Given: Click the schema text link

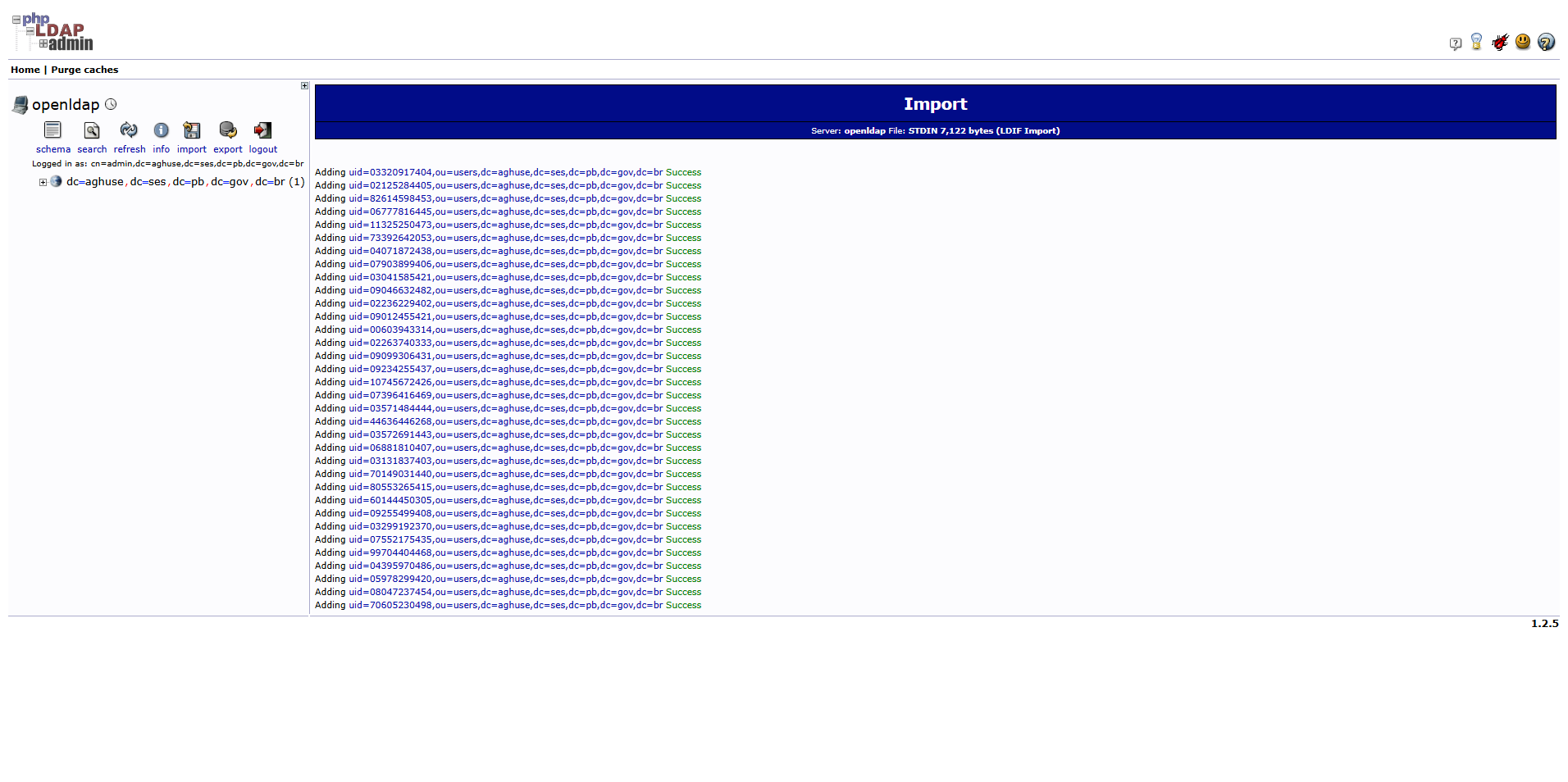Looking at the screenshot, I should (x=53, y=149).
